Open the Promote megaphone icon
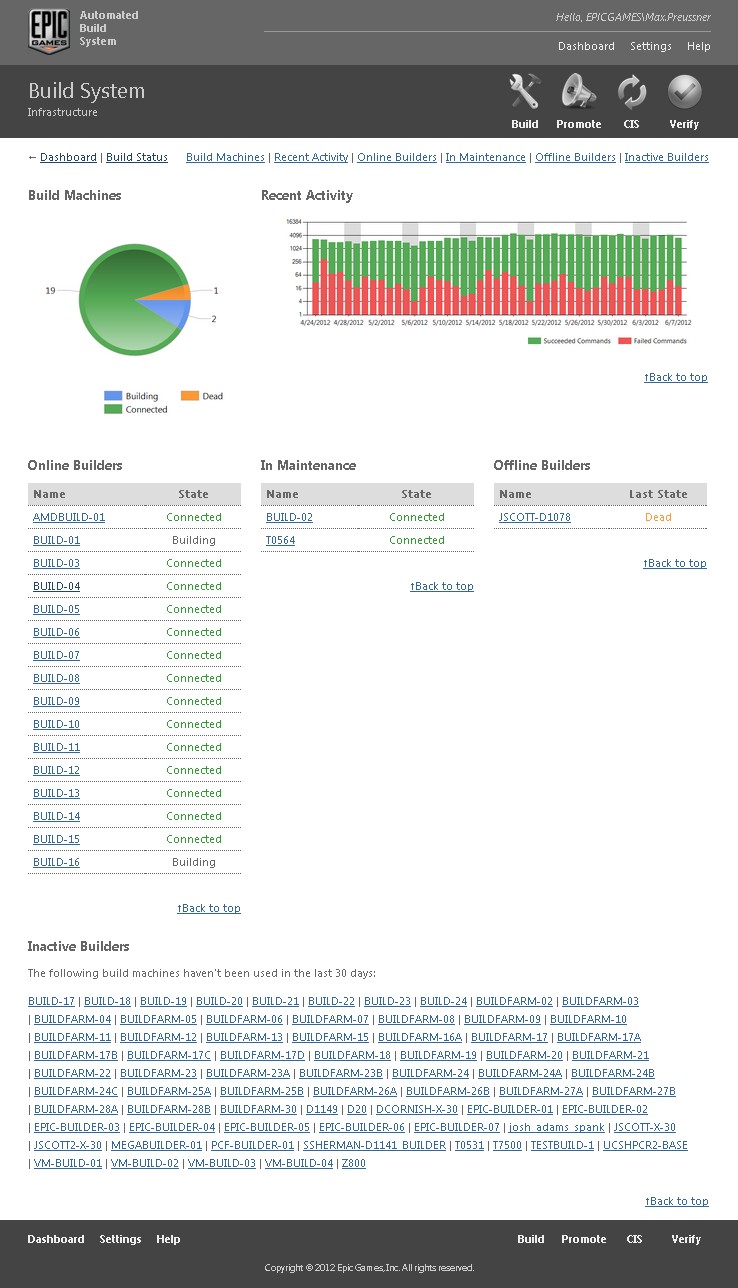This screenshot has height=1288, width=738. [x=578, y=92]
